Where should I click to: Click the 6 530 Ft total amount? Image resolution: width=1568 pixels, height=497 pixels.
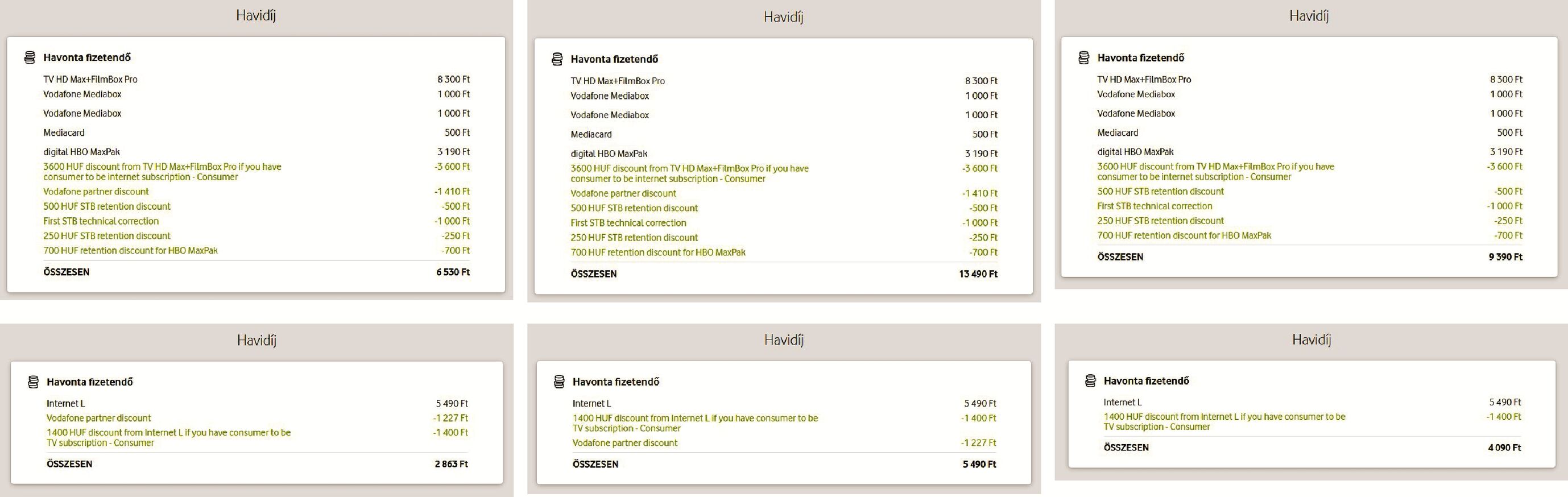coord(452,272)
